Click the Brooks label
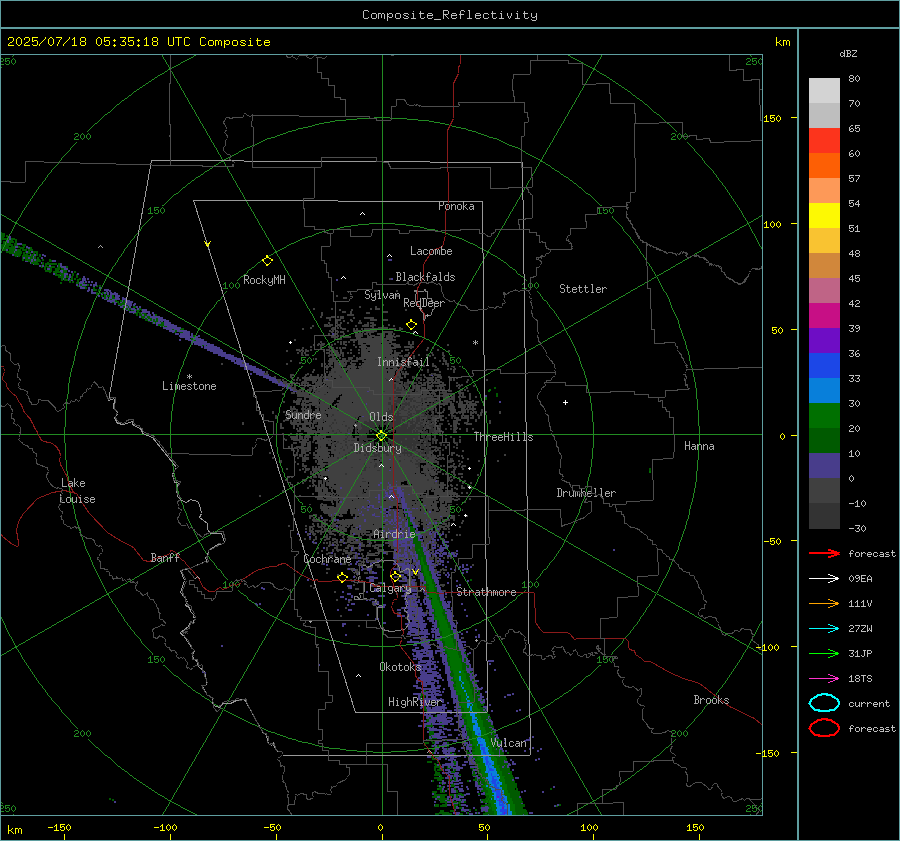The width and height of the screenshot is (900, 841). [711, 700]
